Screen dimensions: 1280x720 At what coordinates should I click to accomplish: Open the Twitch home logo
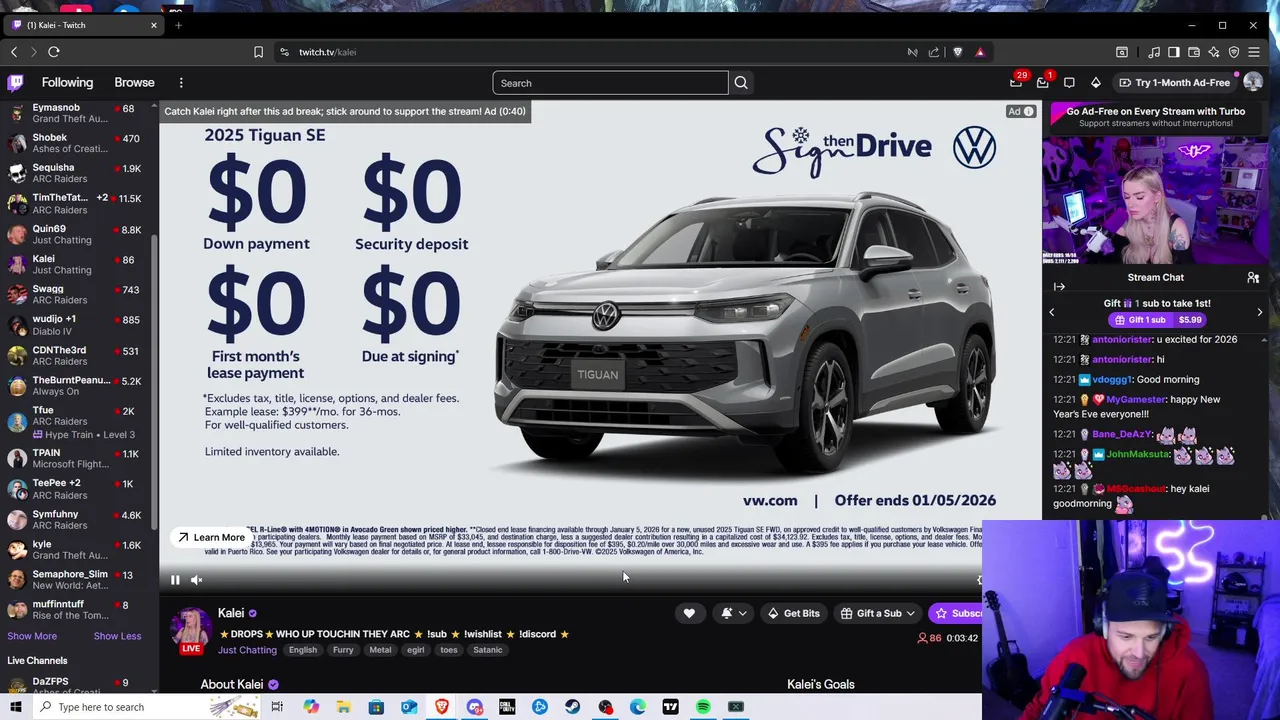point(15,83)
